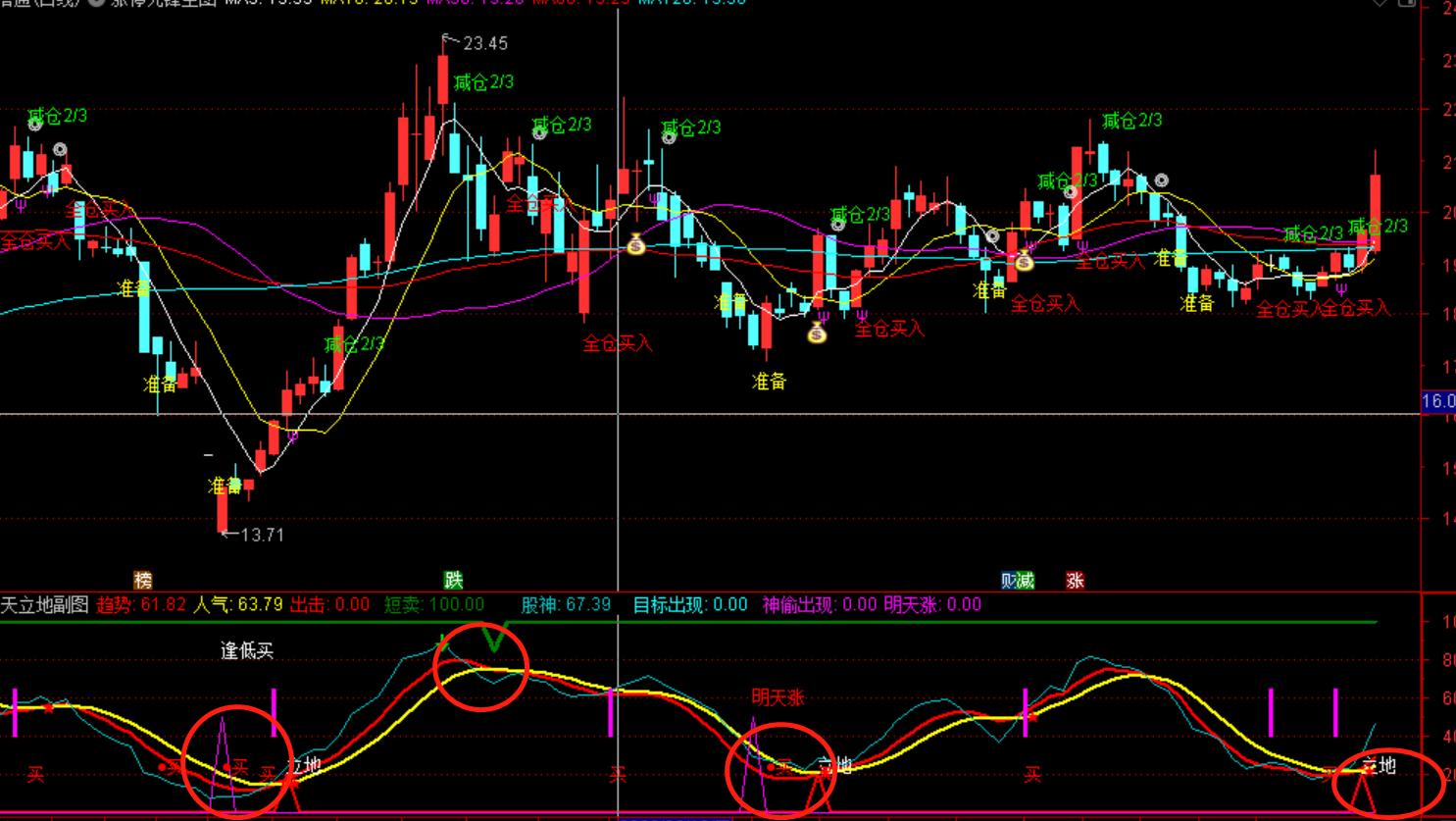Click the 趋势: 61.82 readout

point(141,604)
